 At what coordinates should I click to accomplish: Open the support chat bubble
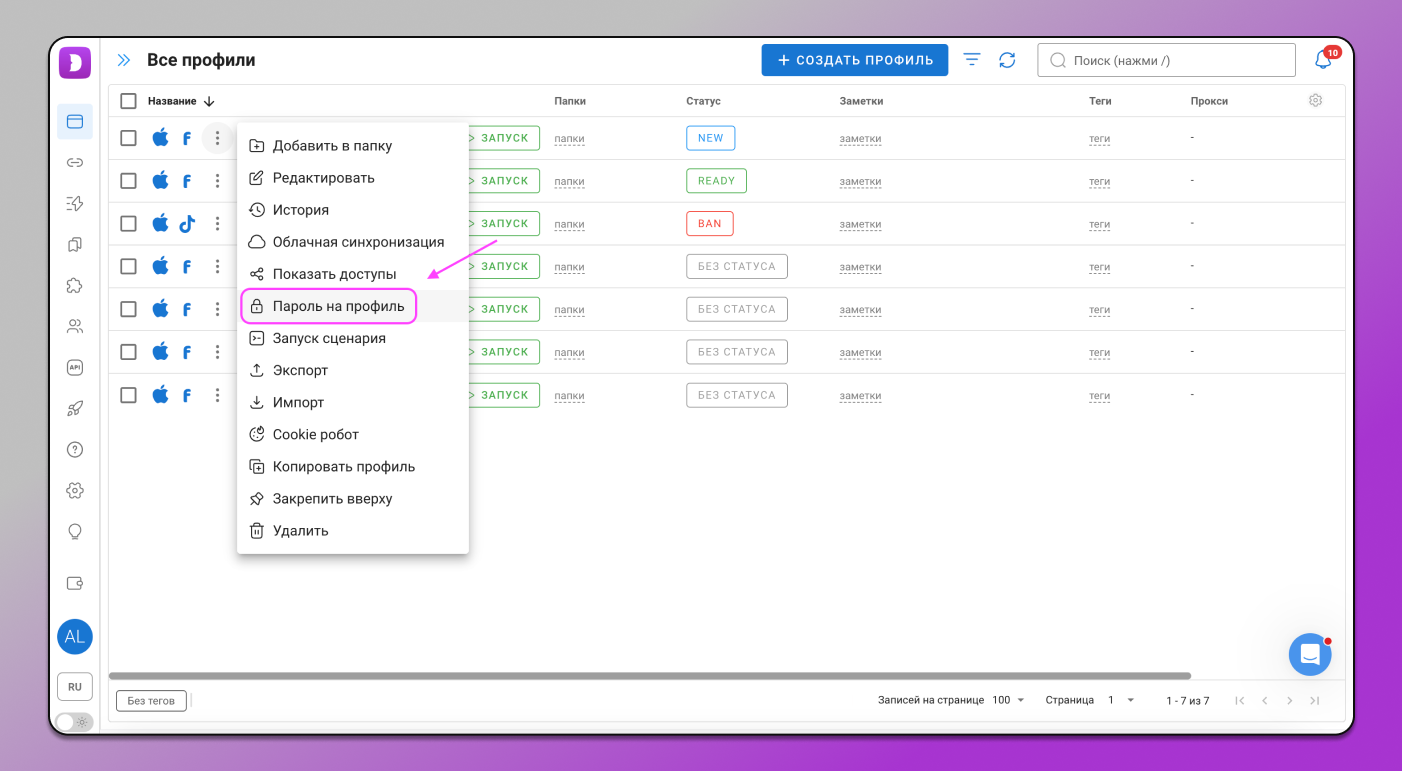1309,655
